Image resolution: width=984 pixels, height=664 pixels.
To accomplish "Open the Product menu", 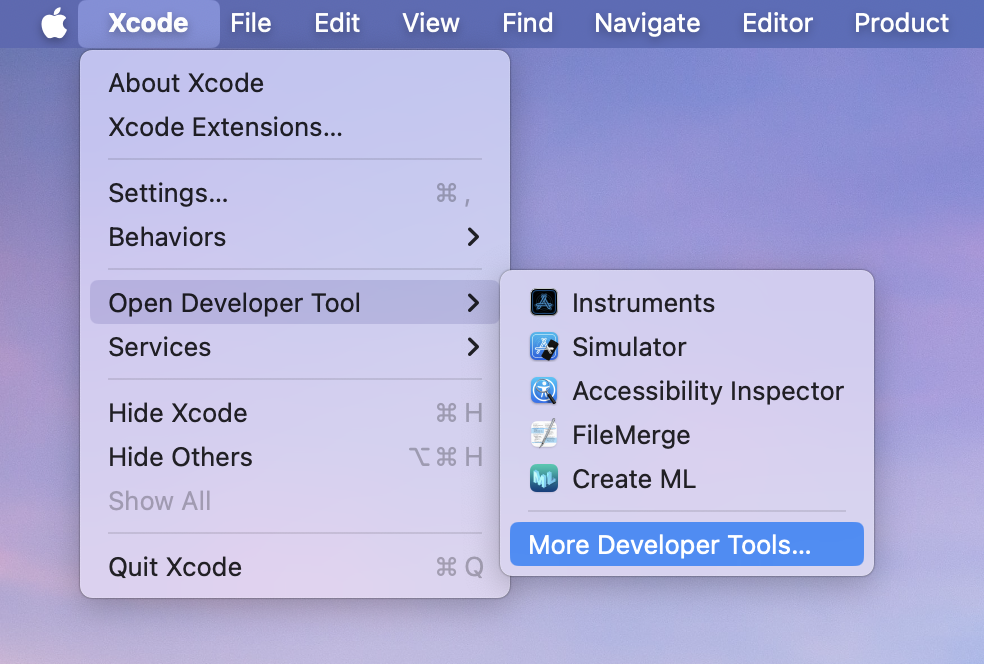I will point(901,23).
